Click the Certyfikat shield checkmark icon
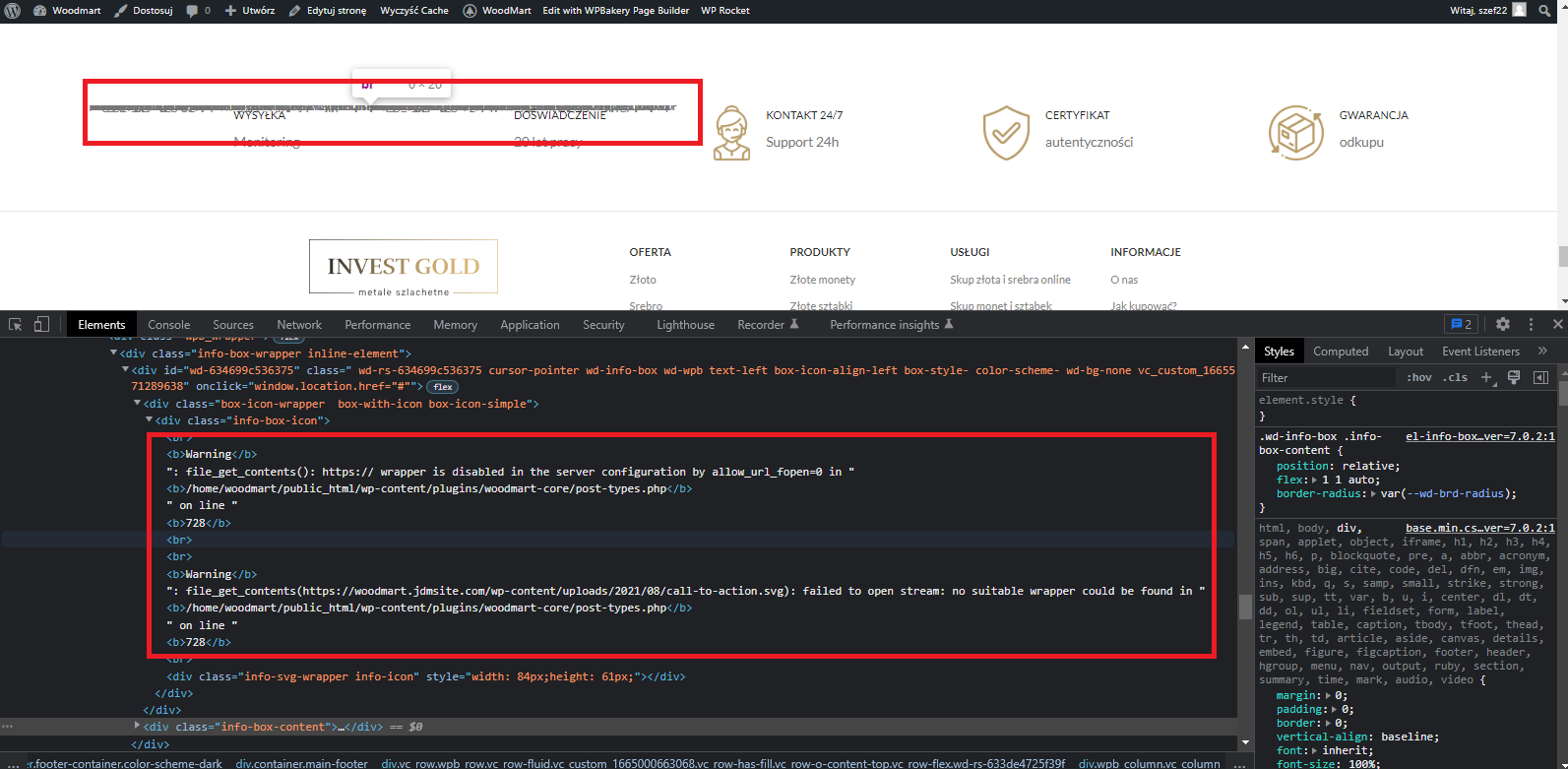 [x=1006, y=133]
